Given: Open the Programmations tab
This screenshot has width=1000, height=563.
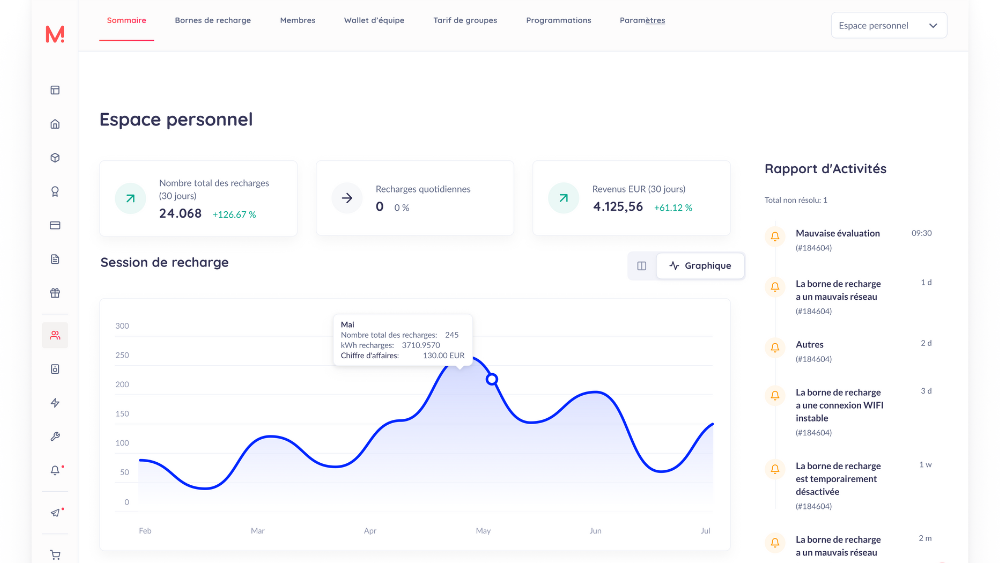Looking at the screenshot, I should pos(559,20).
